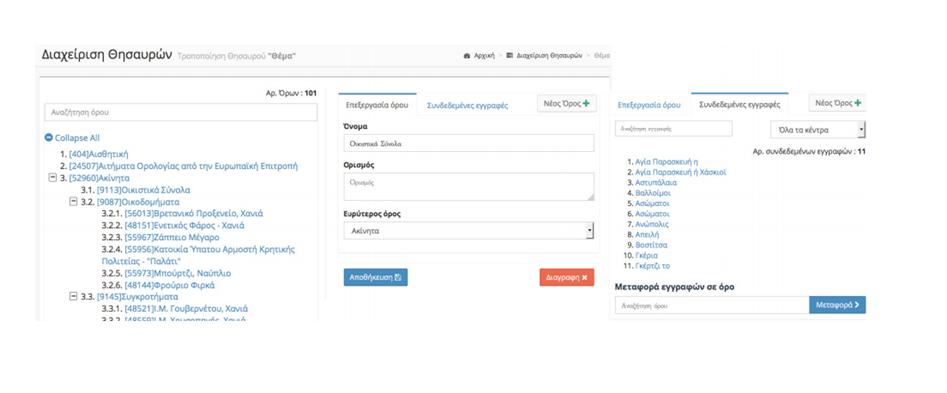The image size is (947, 393).
Task: Select tree term [404]Αισθητική
Action: pos(98,155)
